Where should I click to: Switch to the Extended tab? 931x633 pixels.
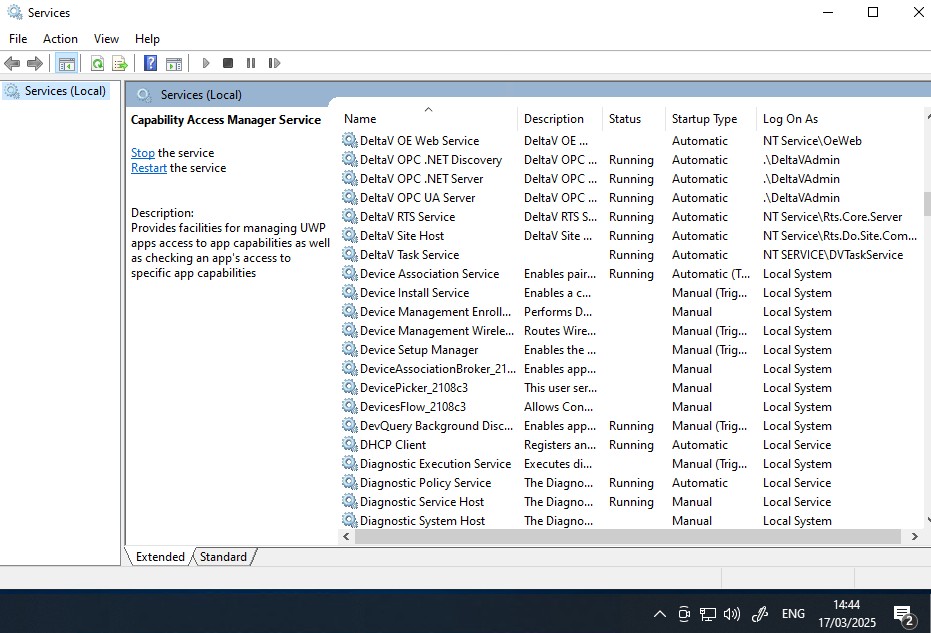point(160,556)
